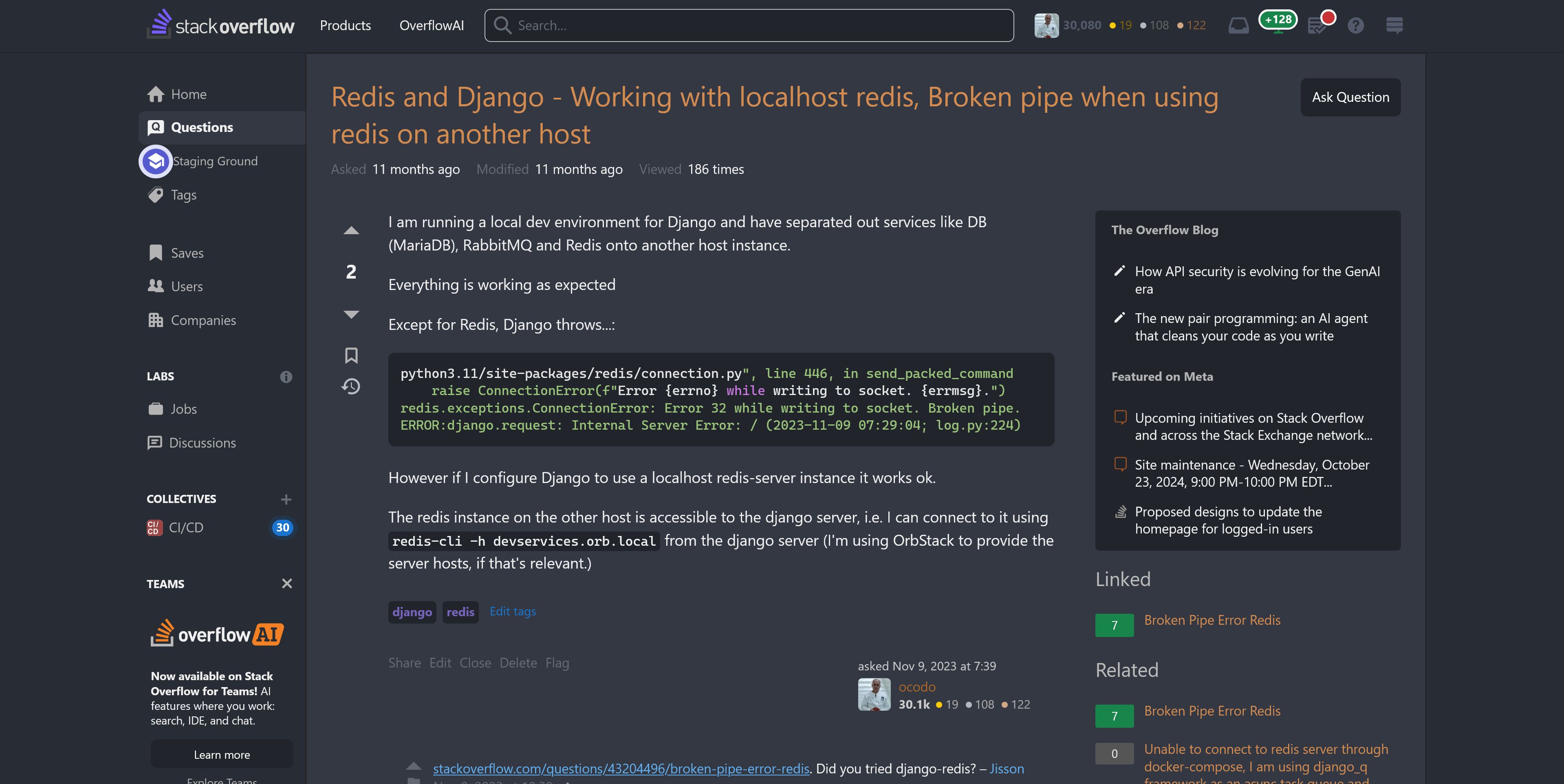Select Questions in the sidebar
Screen dimensions: 1564x784
point(222,127)
